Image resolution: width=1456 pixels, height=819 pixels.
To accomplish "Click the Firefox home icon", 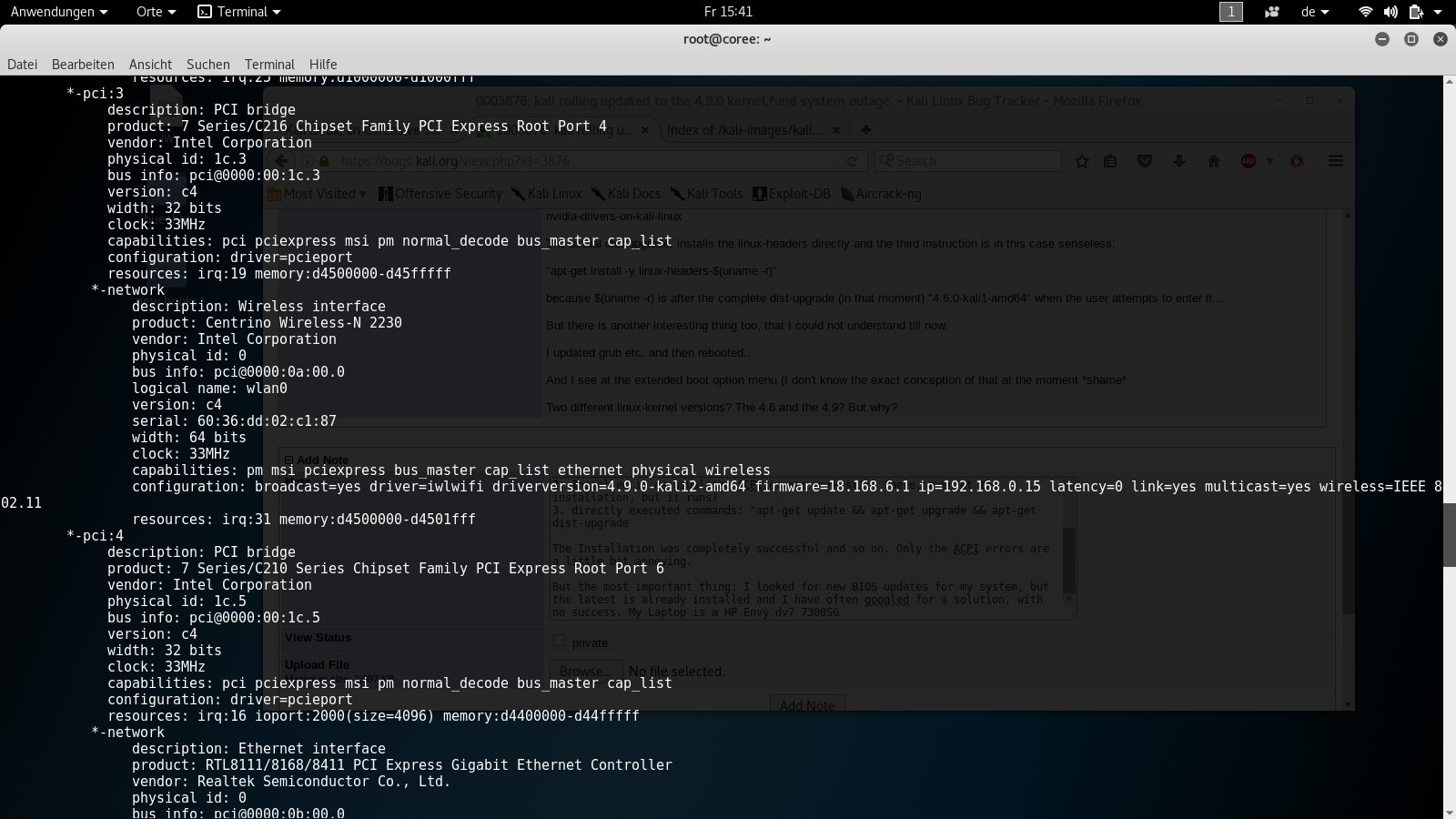I will click(x=1213, y=161).
